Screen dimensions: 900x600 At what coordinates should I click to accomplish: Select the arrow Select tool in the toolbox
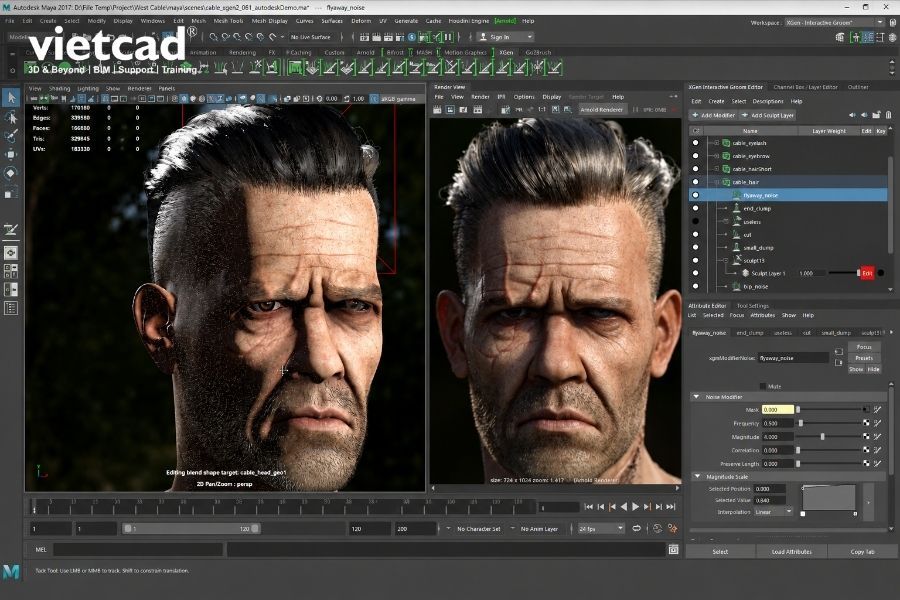(11, 98)
